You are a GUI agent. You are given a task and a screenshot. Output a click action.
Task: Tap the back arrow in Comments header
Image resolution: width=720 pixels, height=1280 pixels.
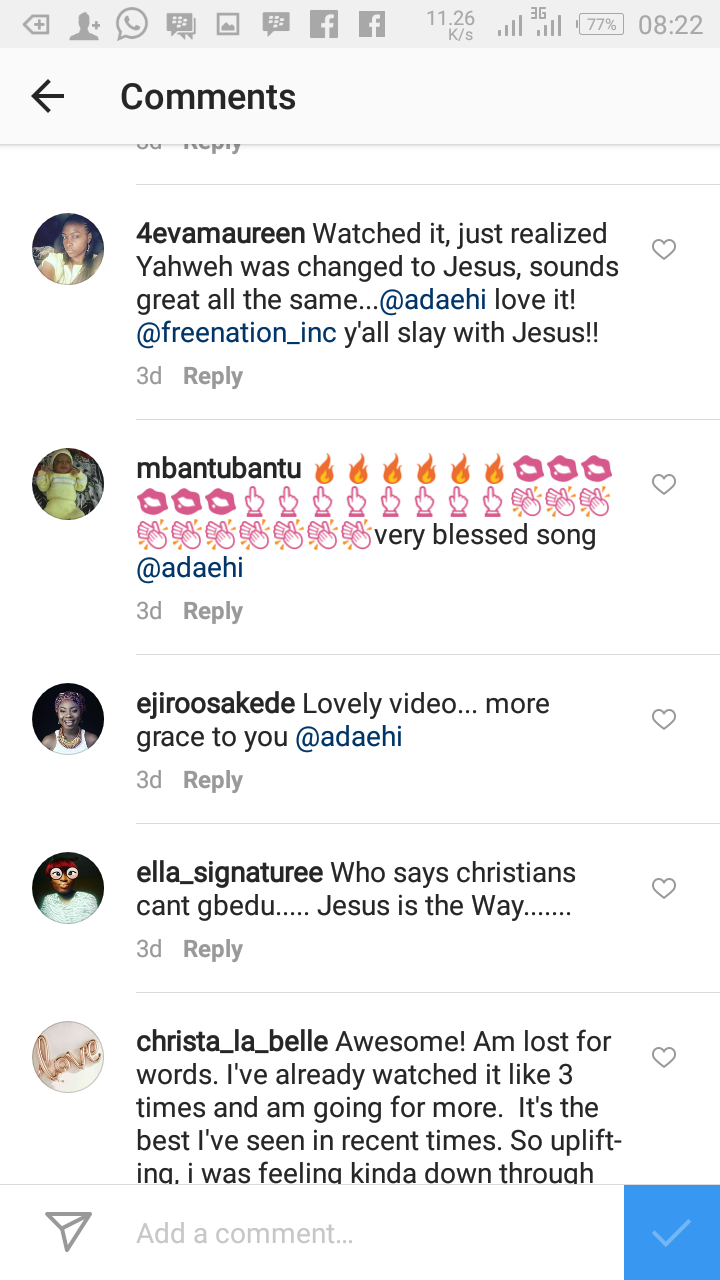pyautogui.click(x=47, y=96)
